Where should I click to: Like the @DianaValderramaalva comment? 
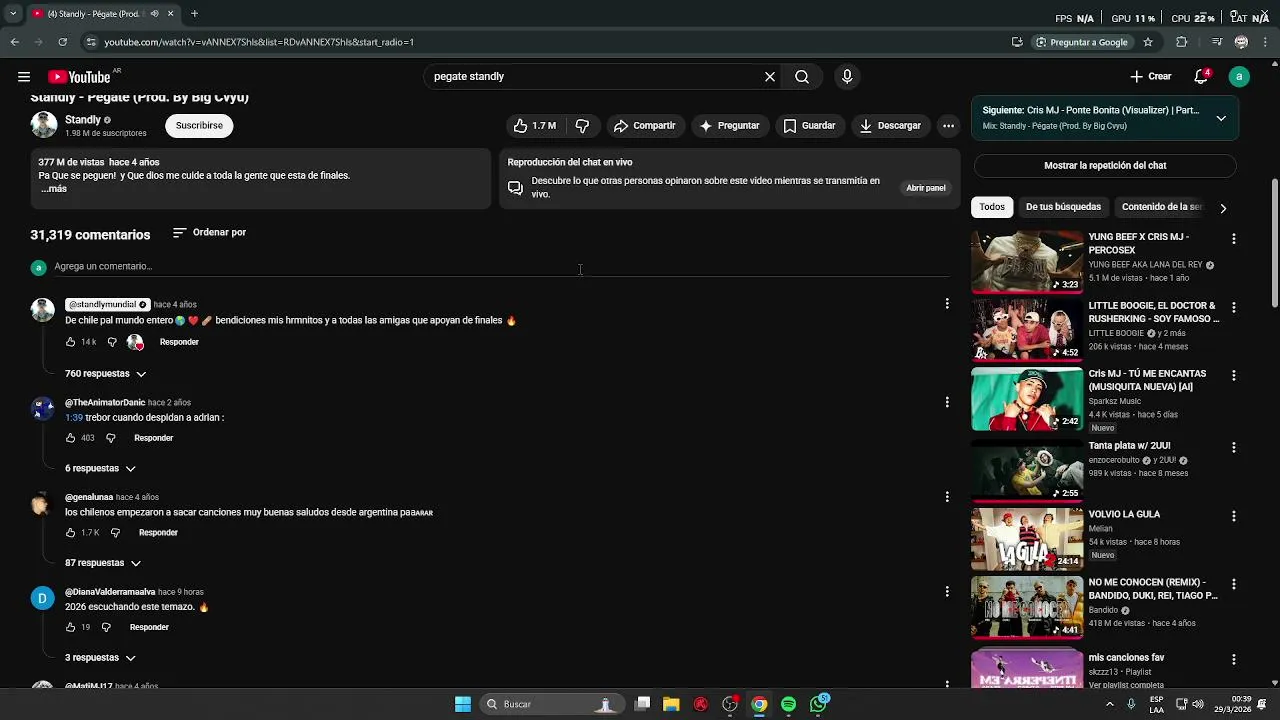point(71,628)
